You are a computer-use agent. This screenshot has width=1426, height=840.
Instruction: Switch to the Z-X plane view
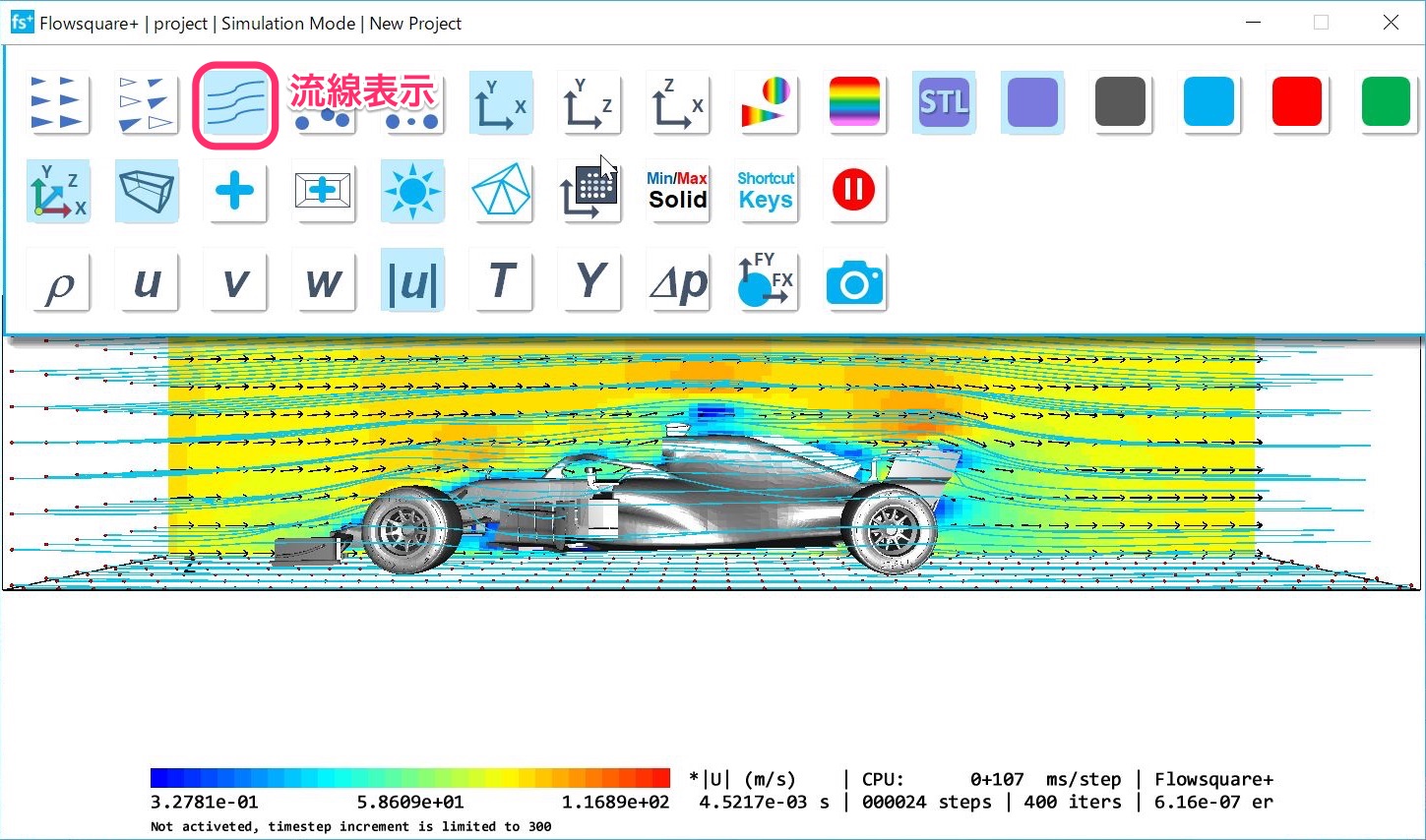(x=678, y=102)
